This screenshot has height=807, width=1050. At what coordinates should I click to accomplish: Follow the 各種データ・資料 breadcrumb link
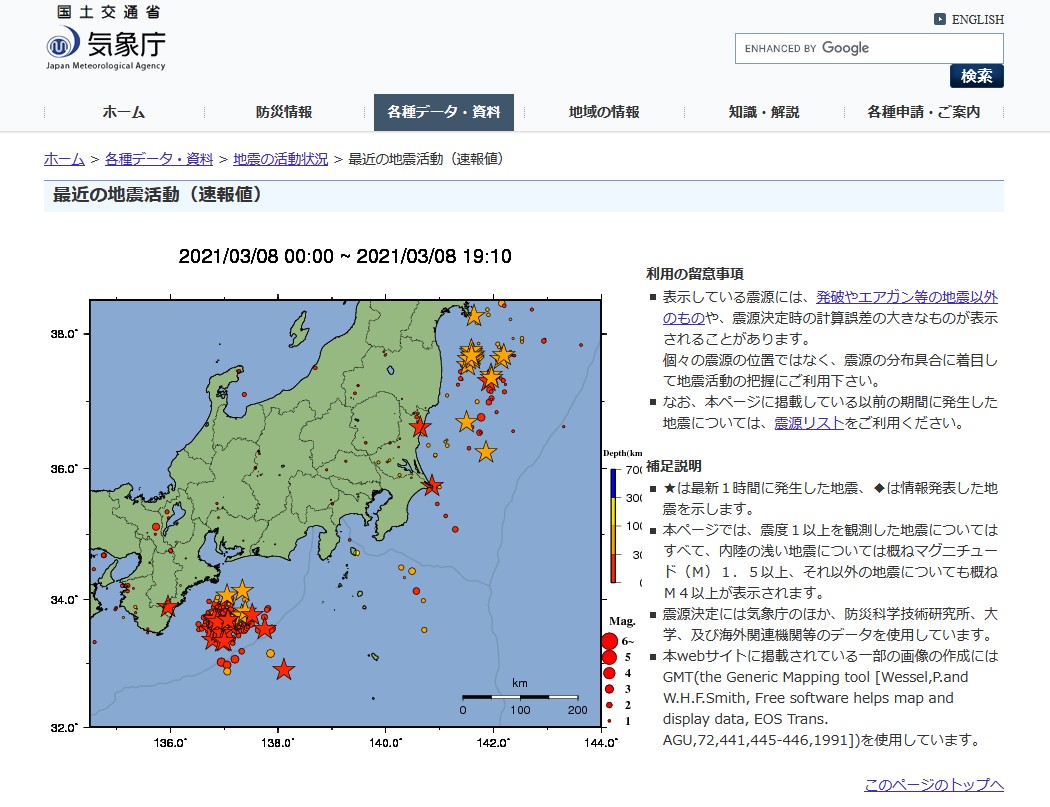pyautogui.click(x=159, y=159)
